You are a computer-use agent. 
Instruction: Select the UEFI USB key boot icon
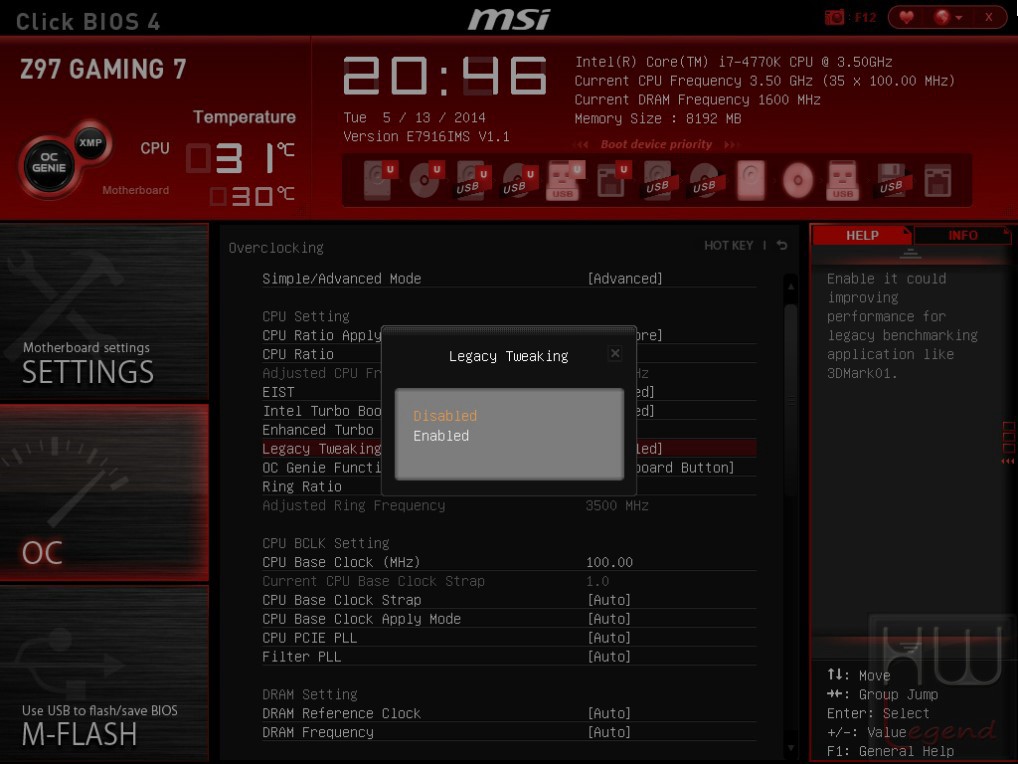(x=565, y=180)
